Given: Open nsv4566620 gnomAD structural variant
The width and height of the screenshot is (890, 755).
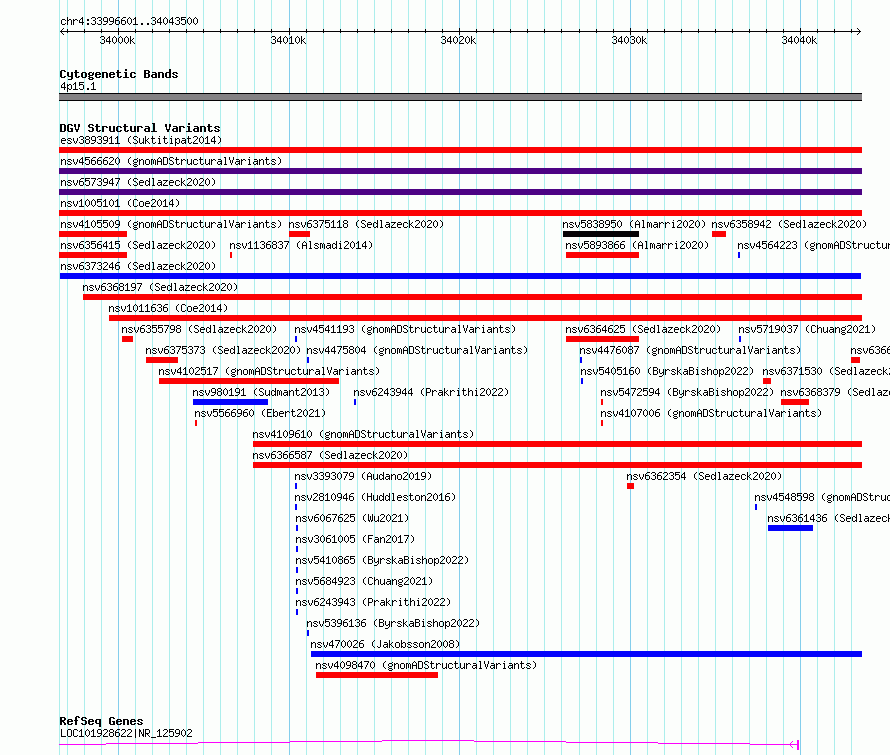Looking at the screenshot, I should (x=171, y=161).
